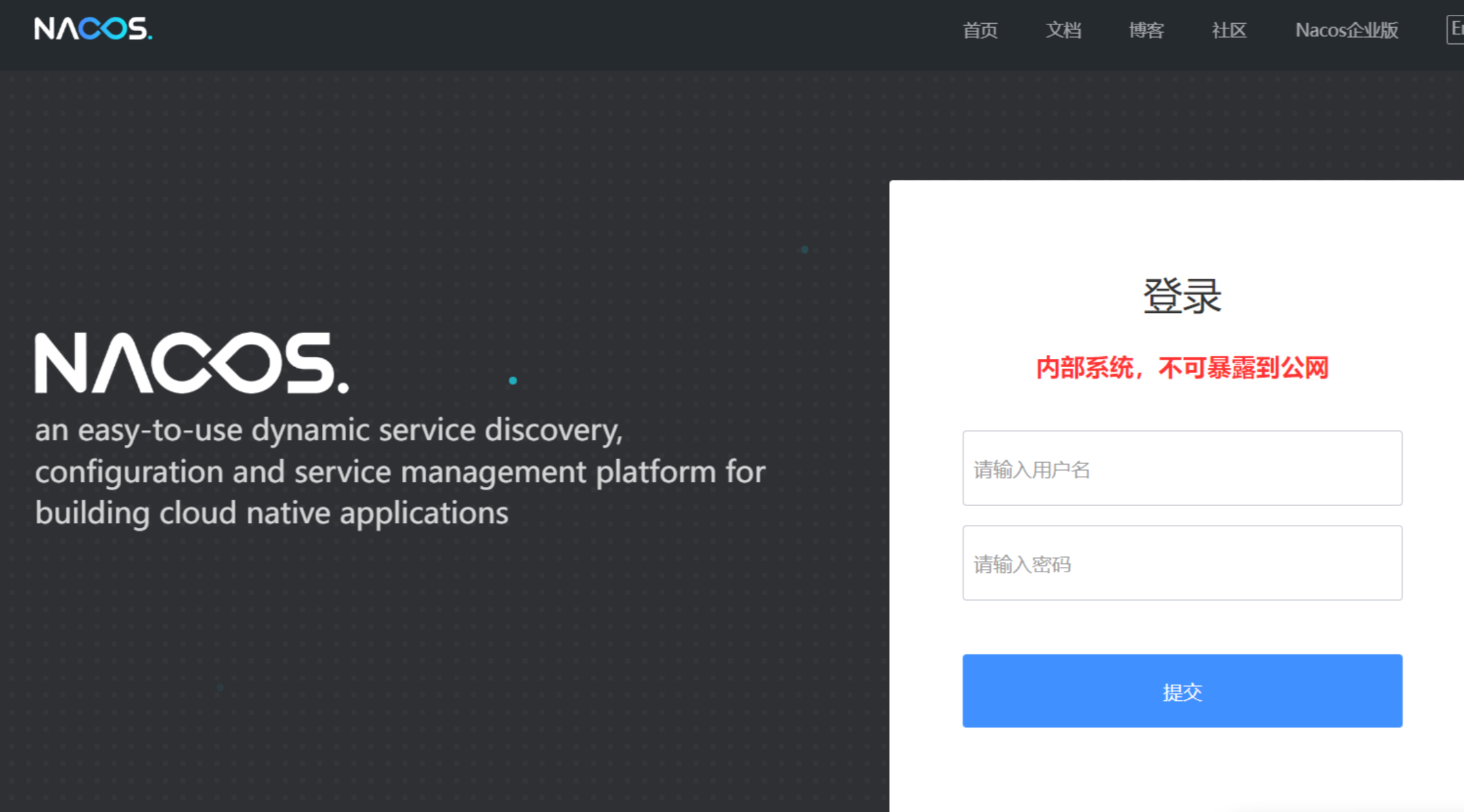Image resolution: width=1464 pixels, height=812 pixels.
Task: Open the 首页 home menu item
Action: pyautogui.click(x=980, y=30)
